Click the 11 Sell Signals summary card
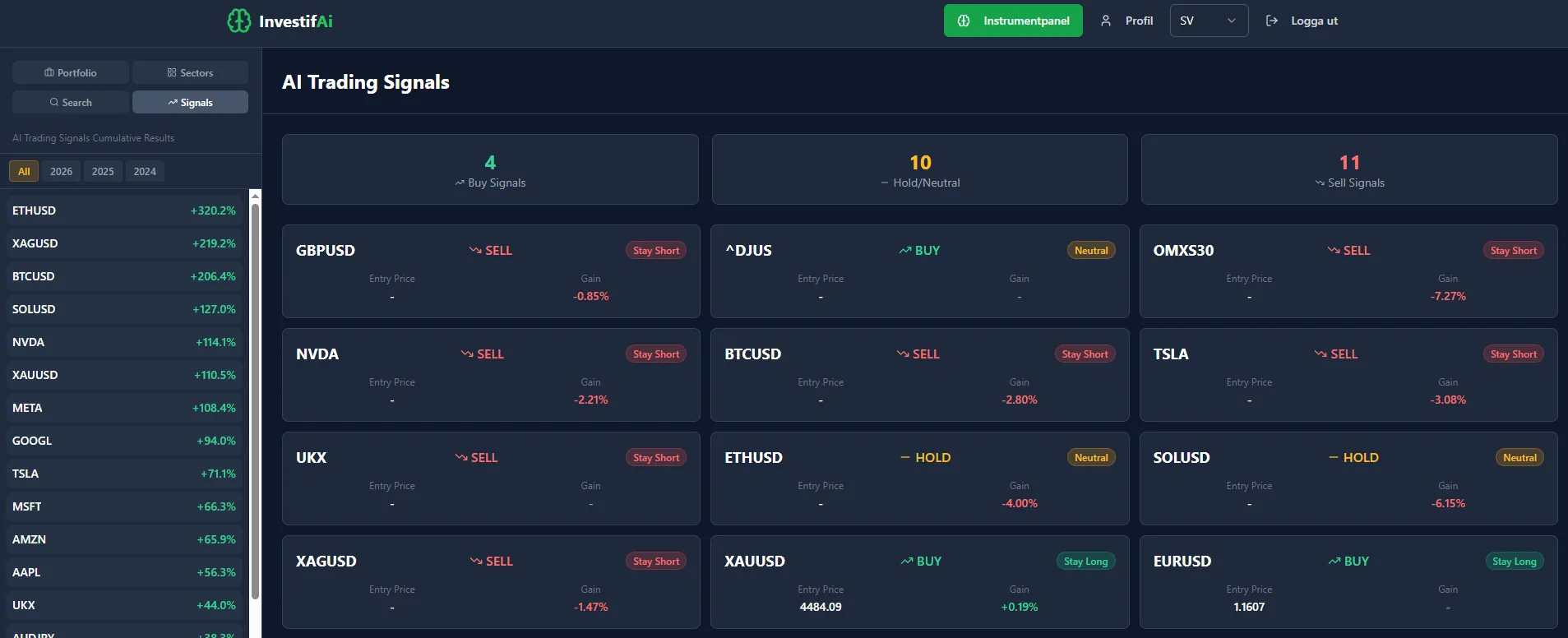The height and width of the screenshot is (638, 1568). pyautogui.click(x=1349, y=169)
